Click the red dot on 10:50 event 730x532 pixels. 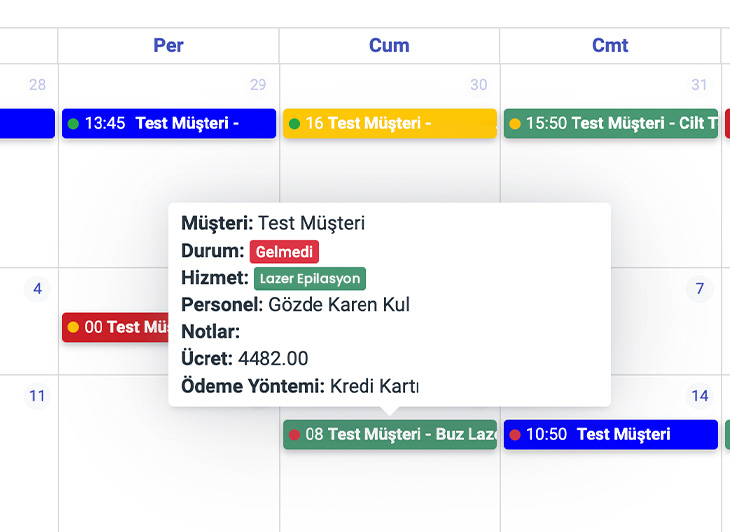515,435
